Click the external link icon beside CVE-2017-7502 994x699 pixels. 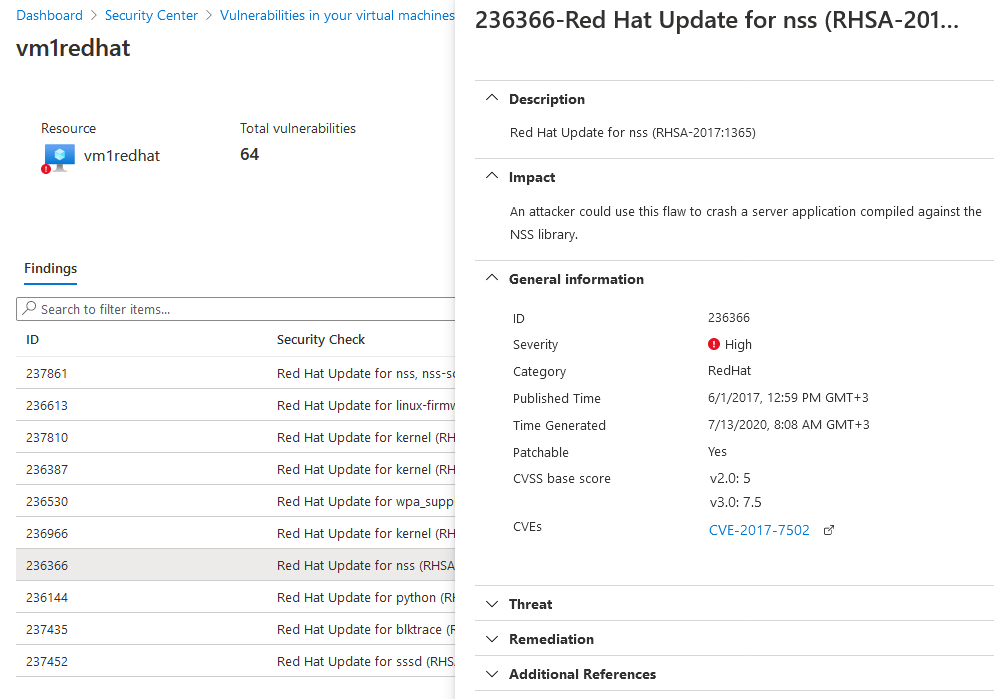pyautogui.click(x=829, y=530)
